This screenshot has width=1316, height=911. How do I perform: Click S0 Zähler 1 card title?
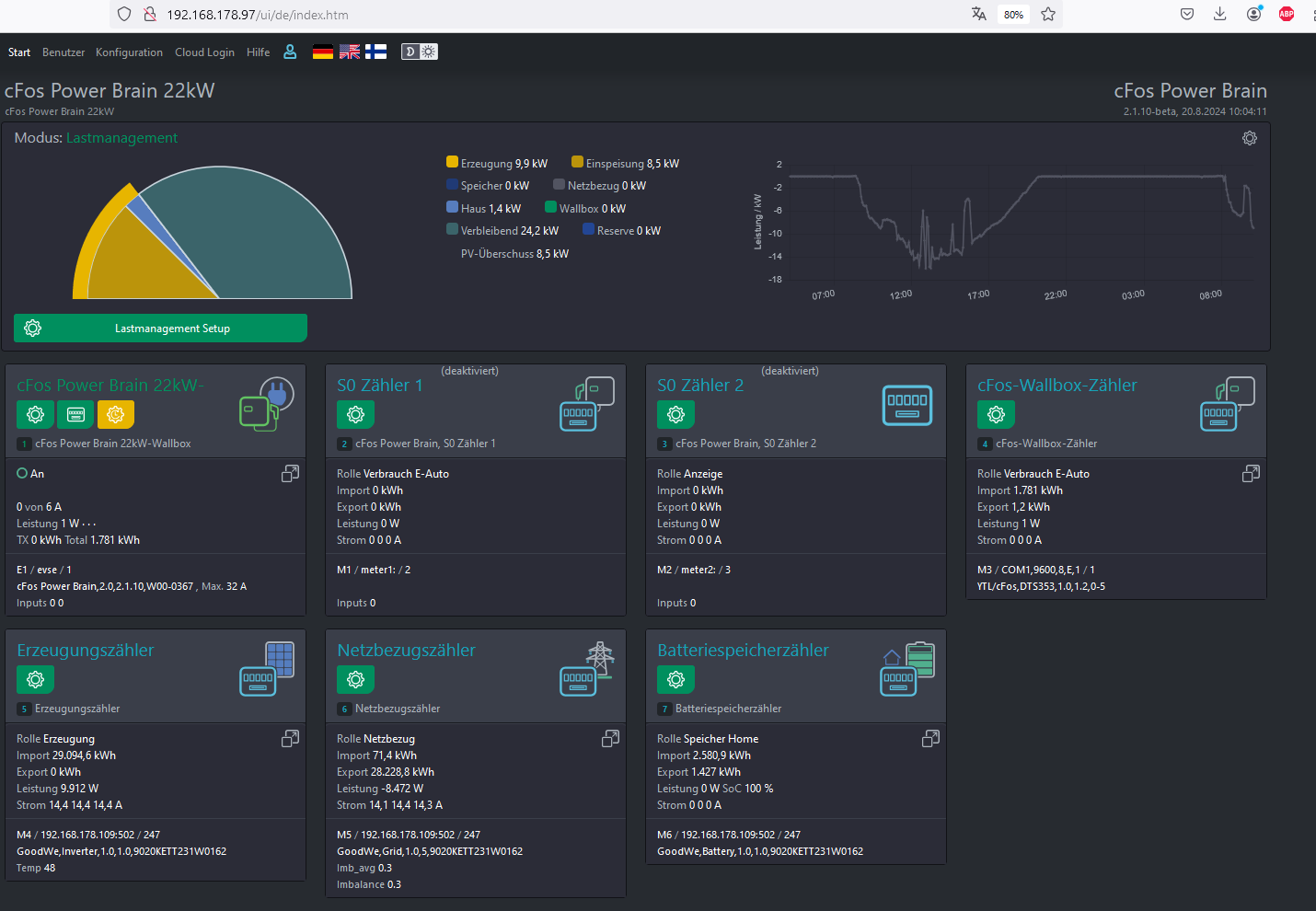click(380, 386)
